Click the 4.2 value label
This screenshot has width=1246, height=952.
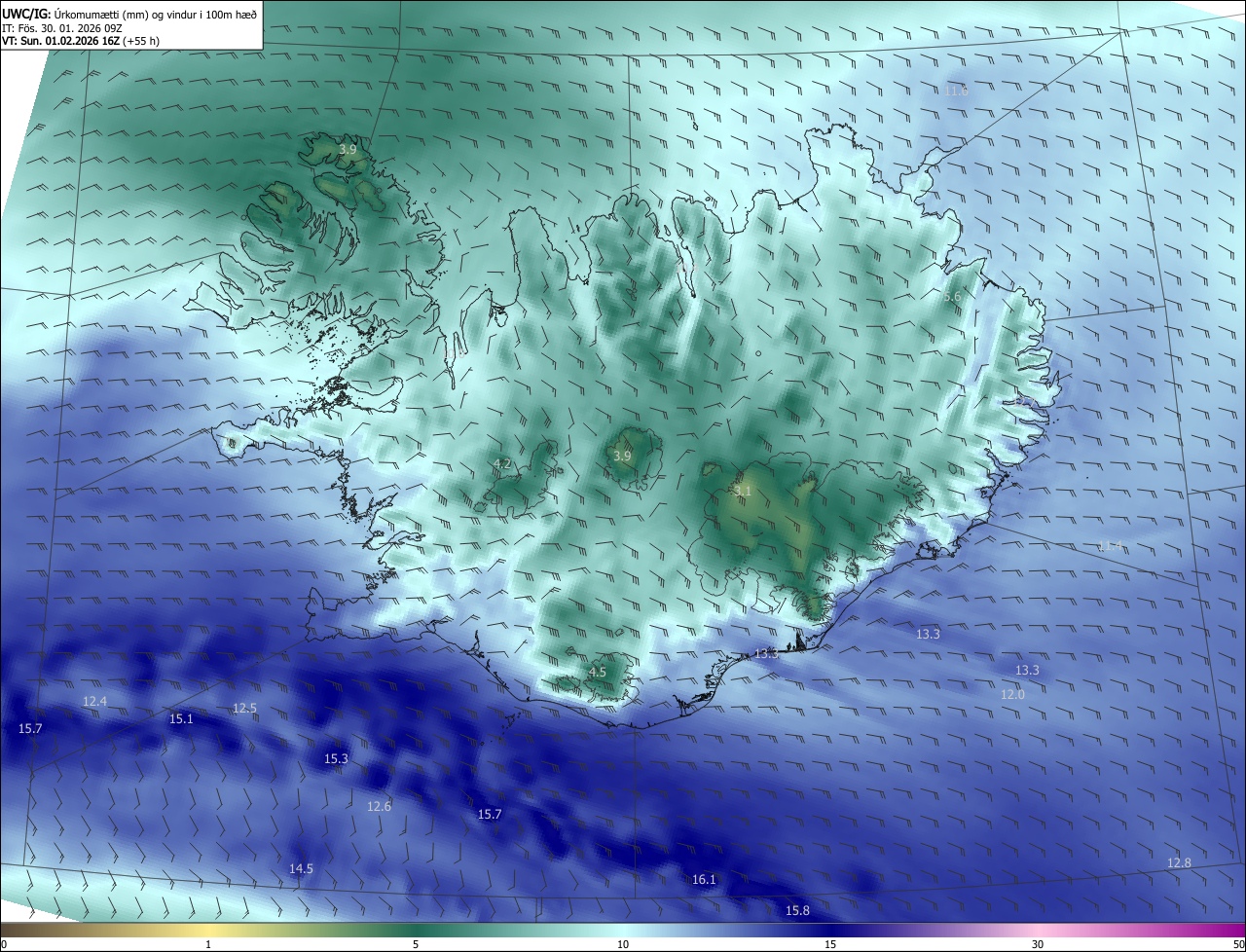tap(502, 464)
